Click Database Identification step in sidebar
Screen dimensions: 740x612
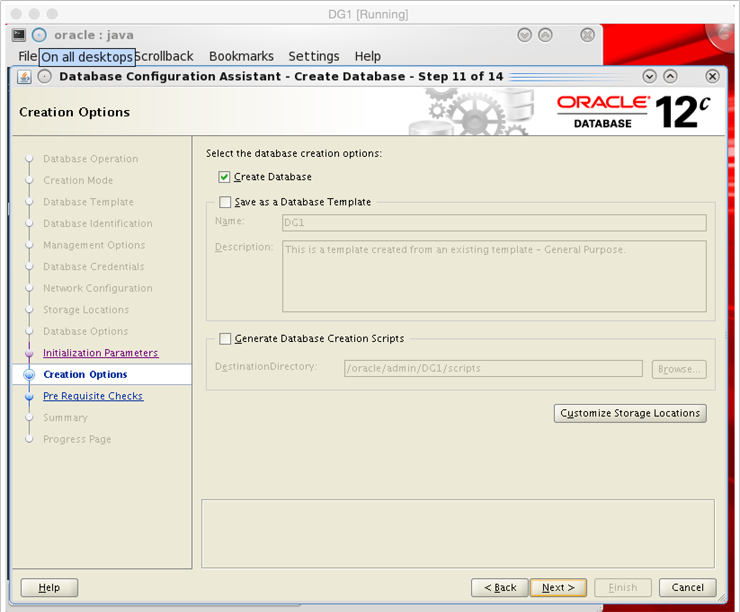(x=98, y=223)
